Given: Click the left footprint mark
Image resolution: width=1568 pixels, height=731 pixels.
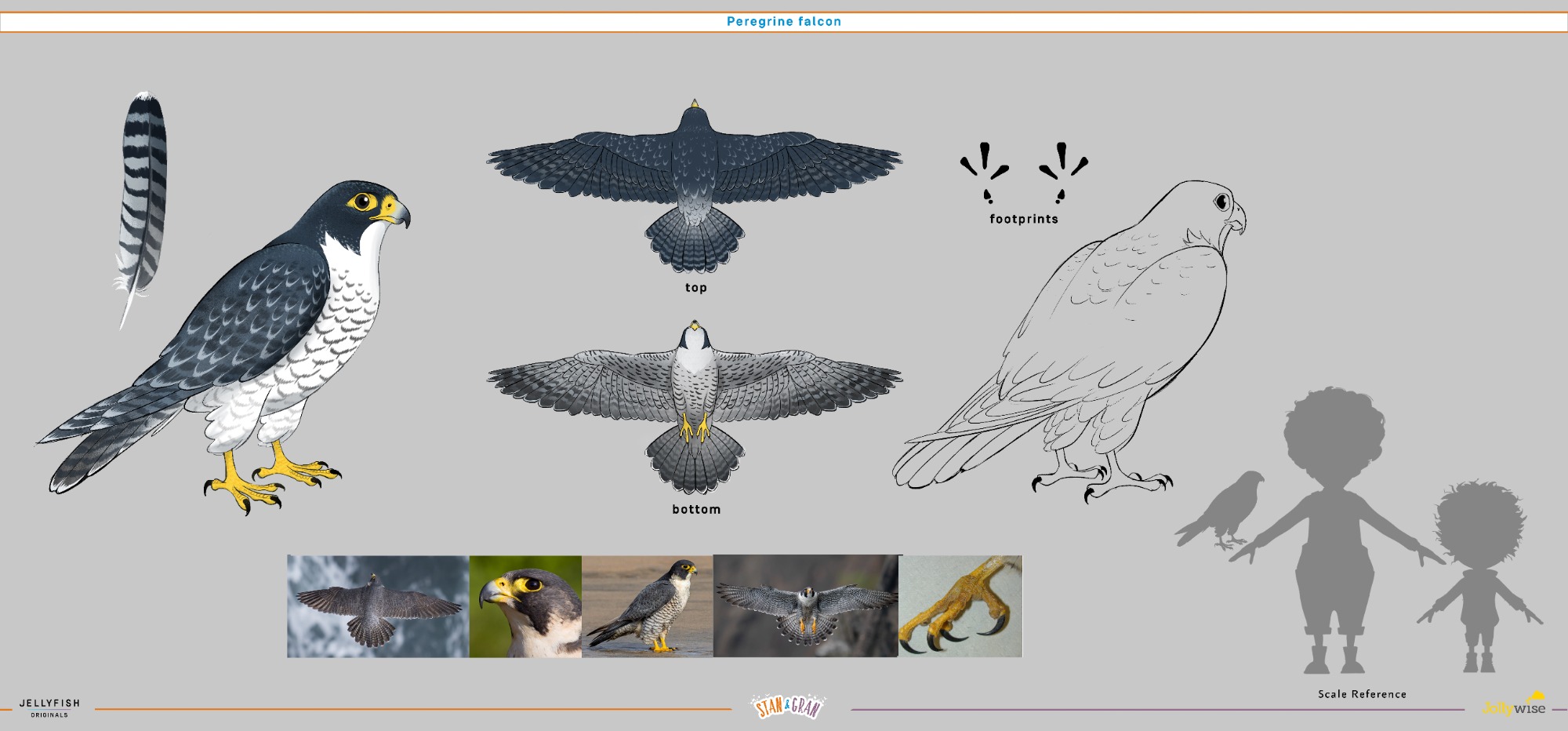Looking at the screenshot, I should click(985, 172).
